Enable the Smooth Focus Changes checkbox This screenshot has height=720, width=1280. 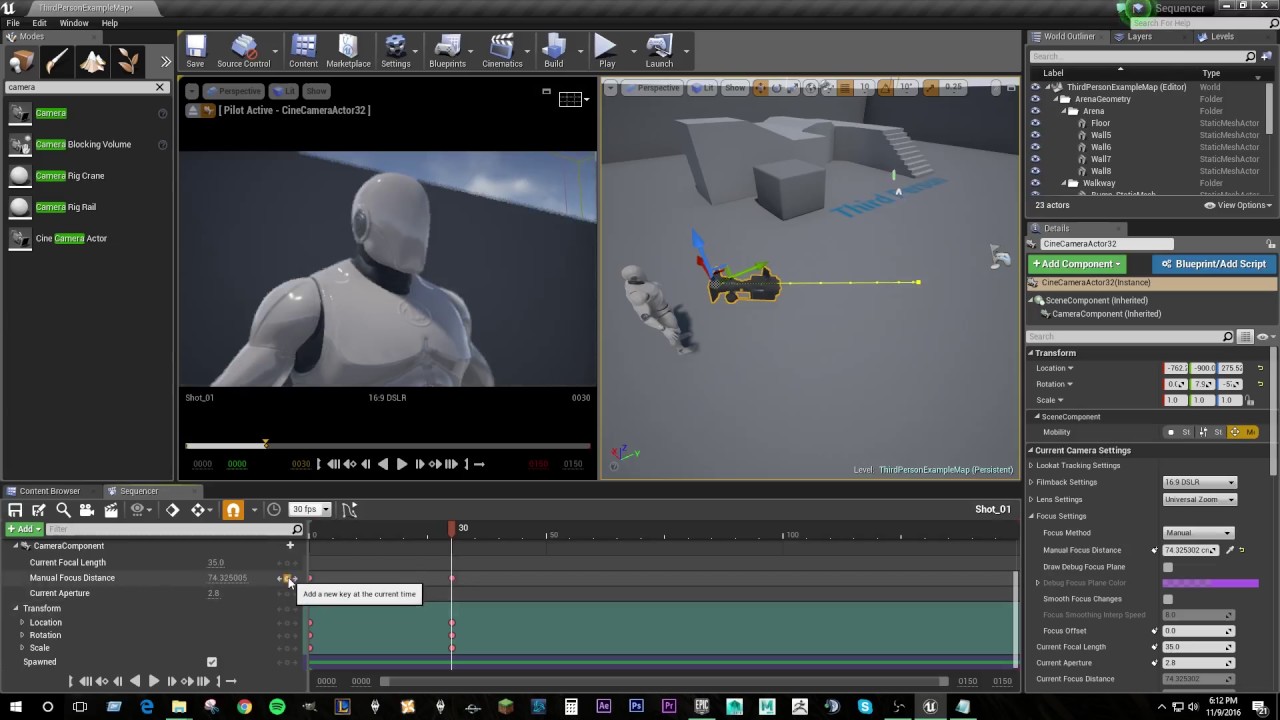1168,599
